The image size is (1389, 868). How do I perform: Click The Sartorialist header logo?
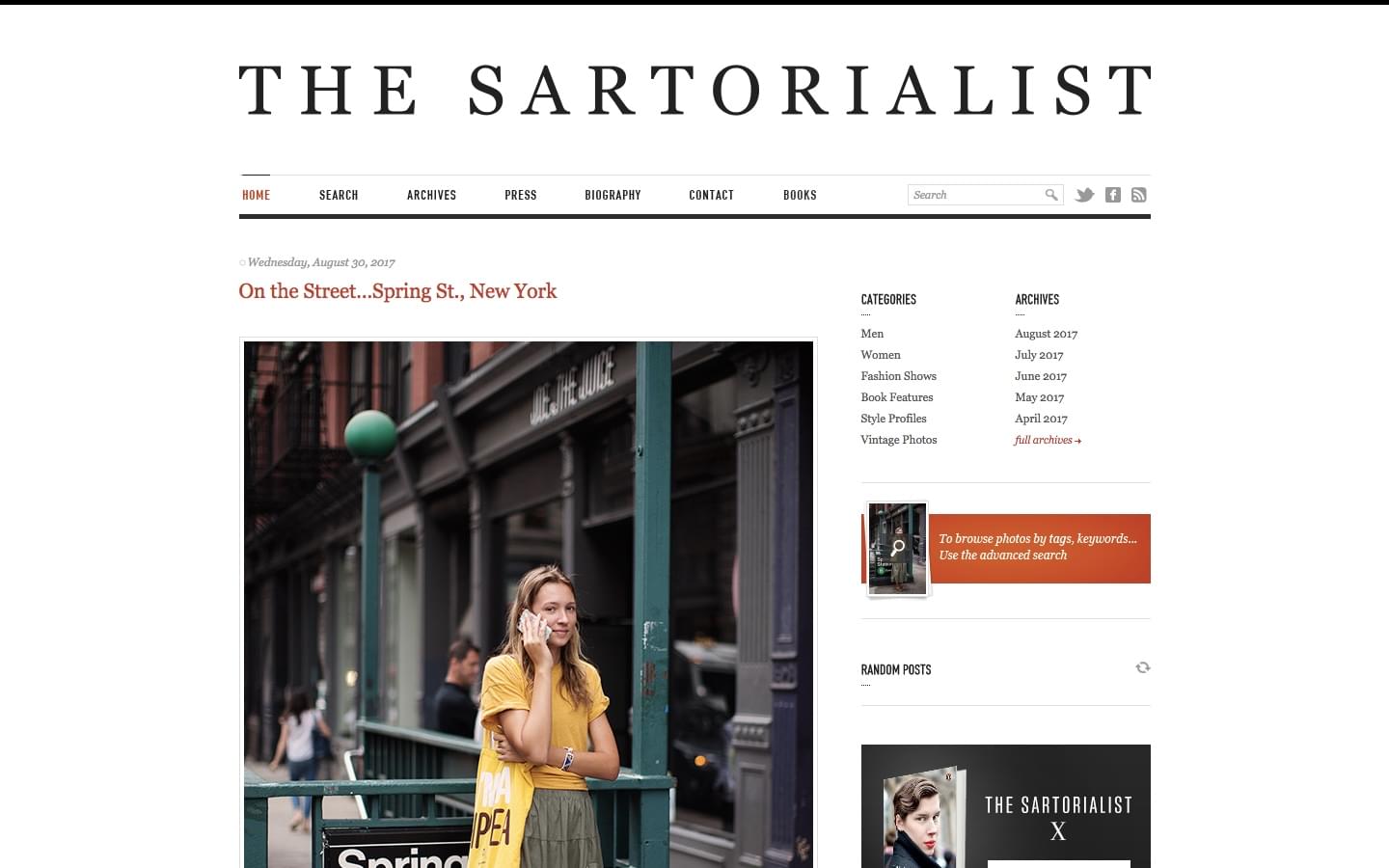tap(694, 90)
